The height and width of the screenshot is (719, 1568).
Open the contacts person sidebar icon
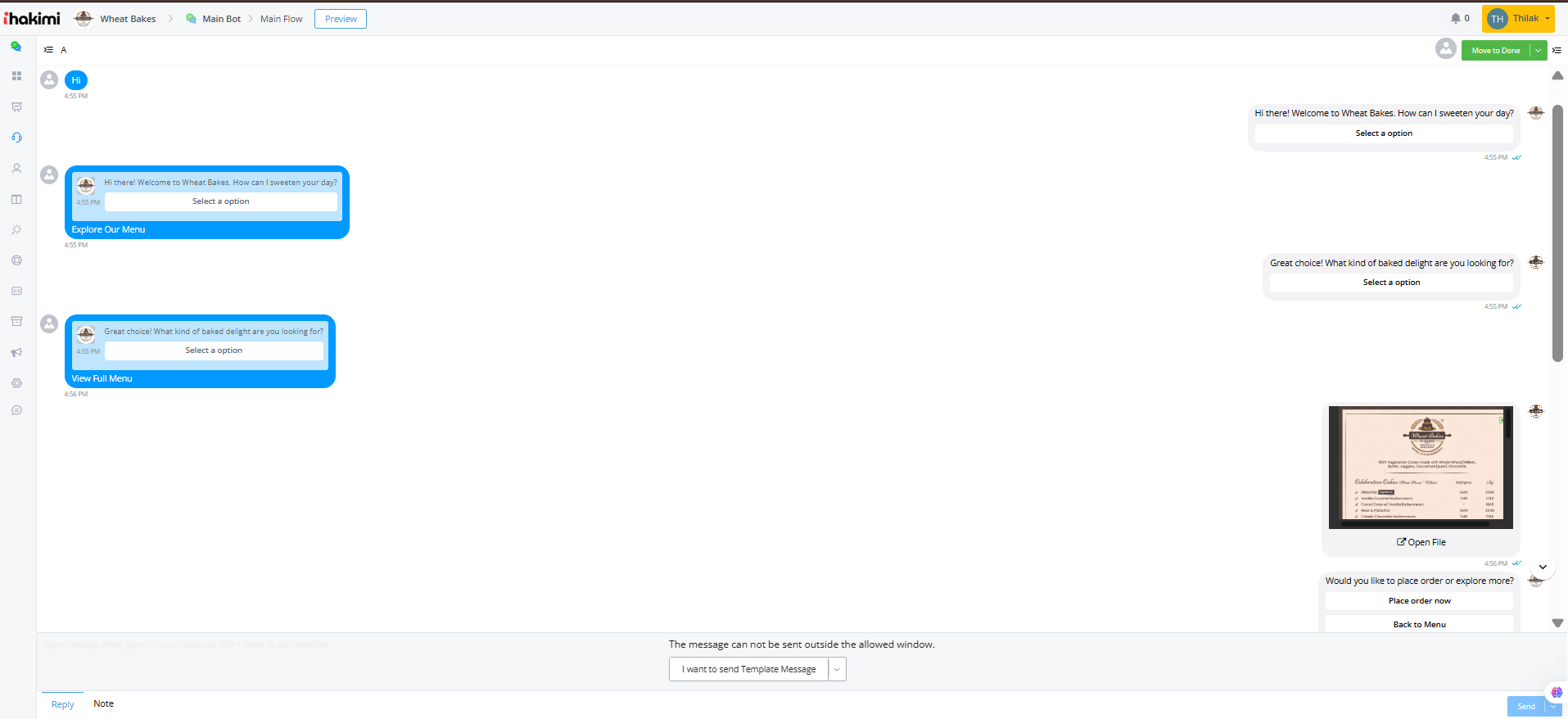[x=16, y=169]
